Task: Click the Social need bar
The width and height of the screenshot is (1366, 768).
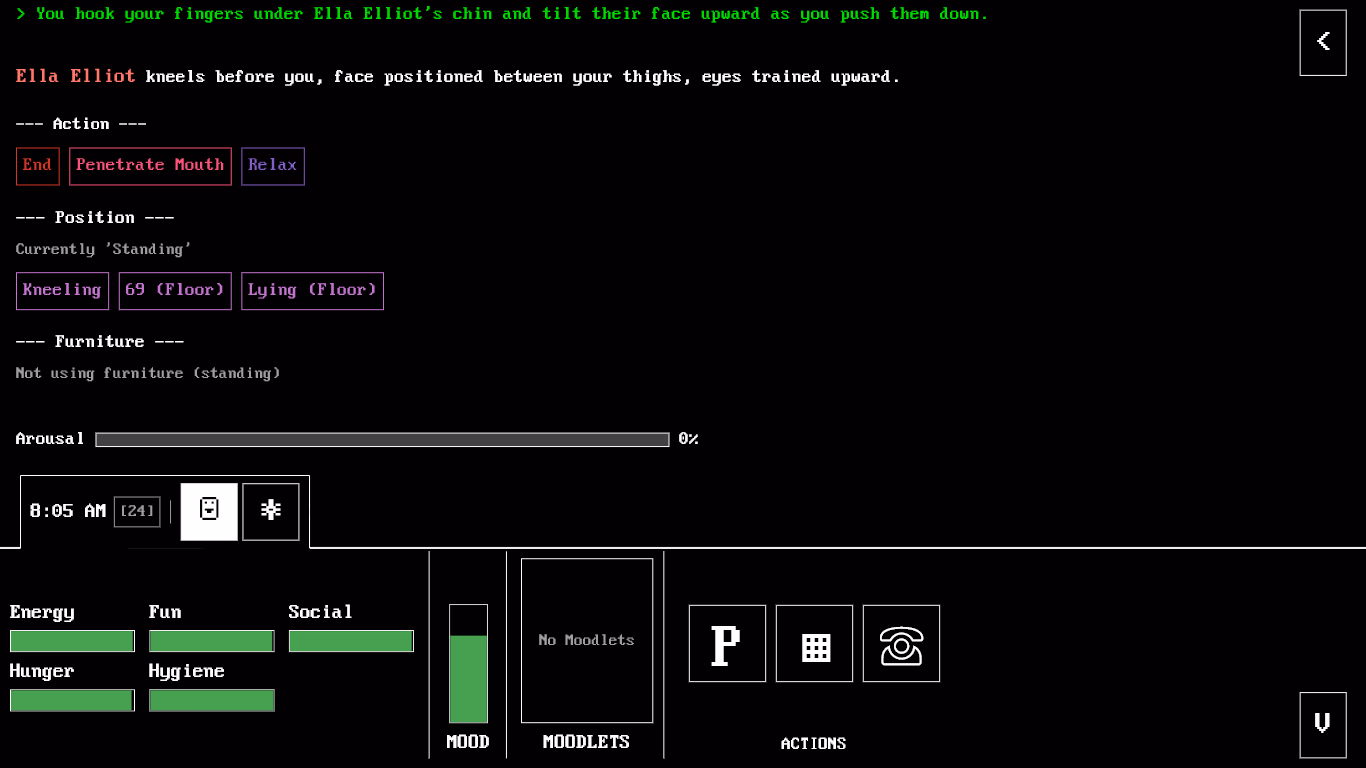Action: pos(351,641)
